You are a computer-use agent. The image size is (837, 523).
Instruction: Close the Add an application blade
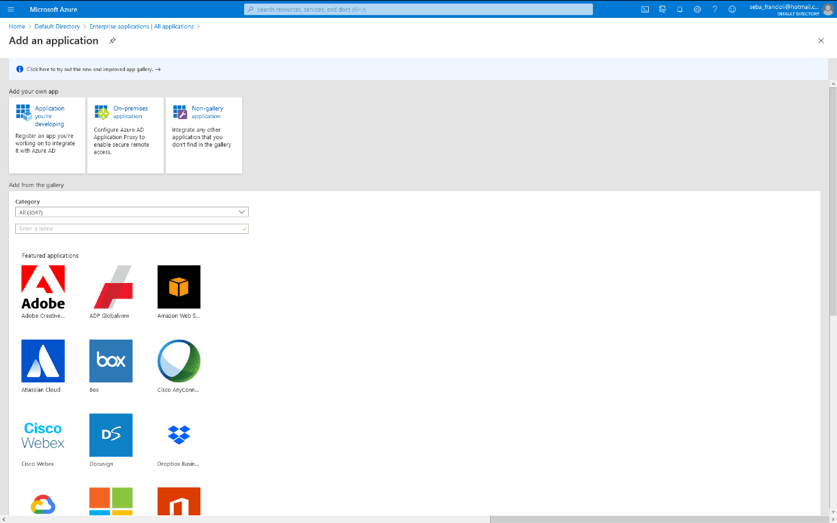click(x=821, y=41)
